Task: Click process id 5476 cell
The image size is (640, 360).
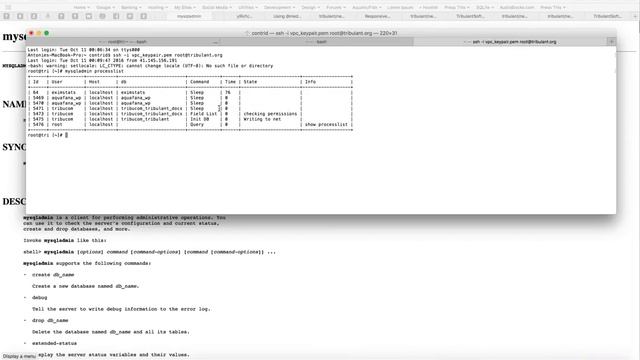Action: pyautogui.click(x=38, y=124)
